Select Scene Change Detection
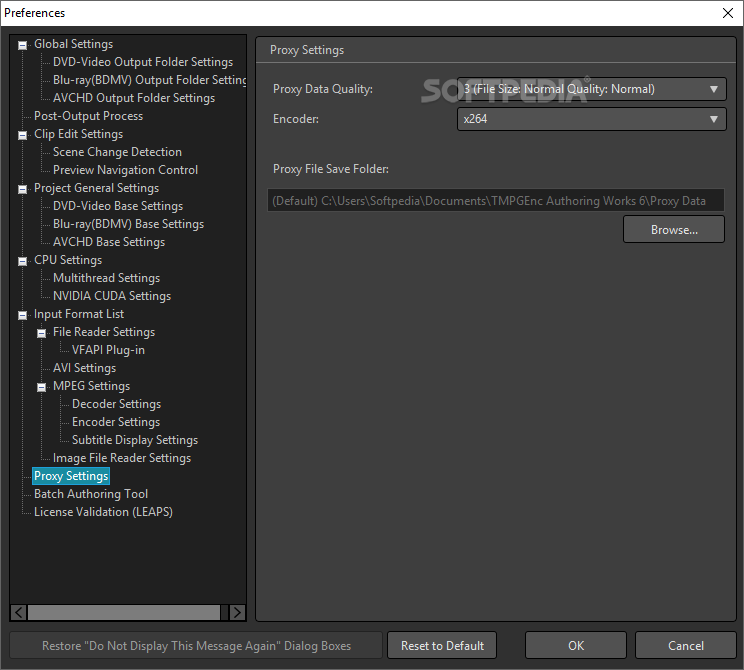Viewport: 744px width, 670px height. 117,152
